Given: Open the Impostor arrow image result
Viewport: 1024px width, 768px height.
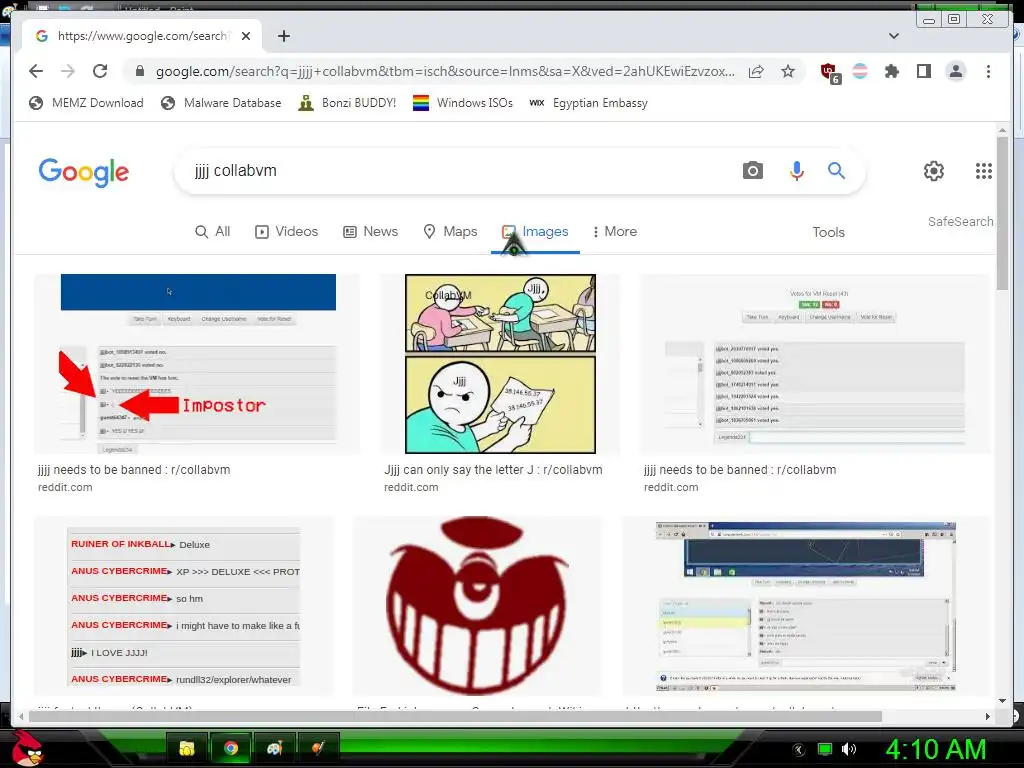Looking at the screenshot, I should point(197,364).
